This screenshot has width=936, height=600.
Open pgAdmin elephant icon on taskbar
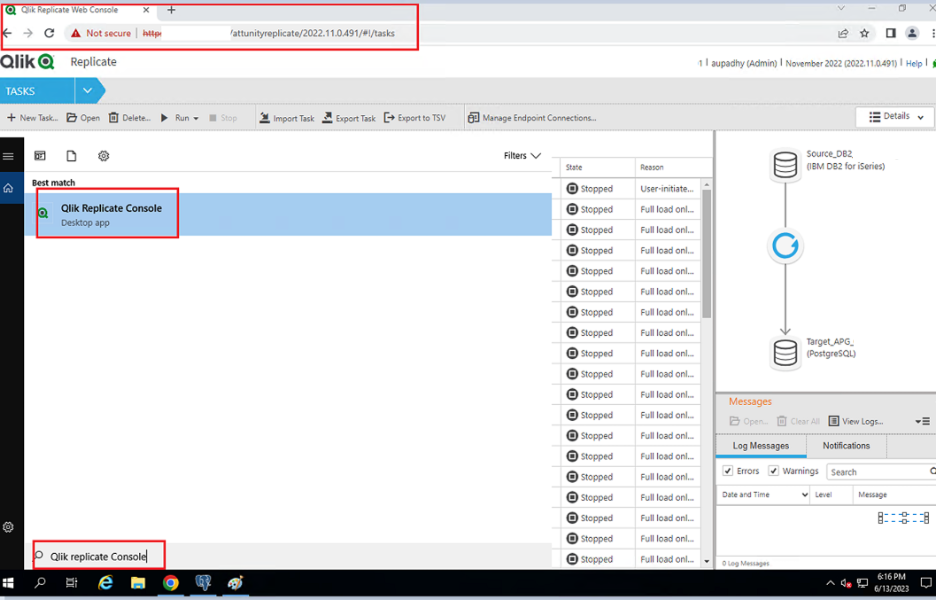[x=203, y=583]
